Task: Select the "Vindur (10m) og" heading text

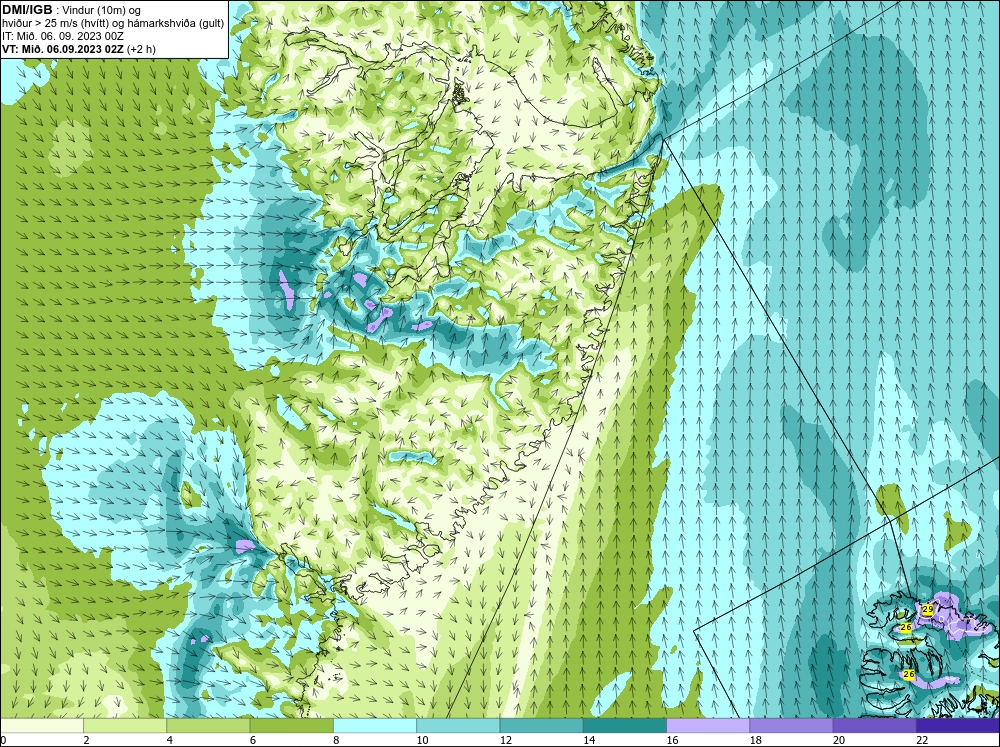Action: 101,10
